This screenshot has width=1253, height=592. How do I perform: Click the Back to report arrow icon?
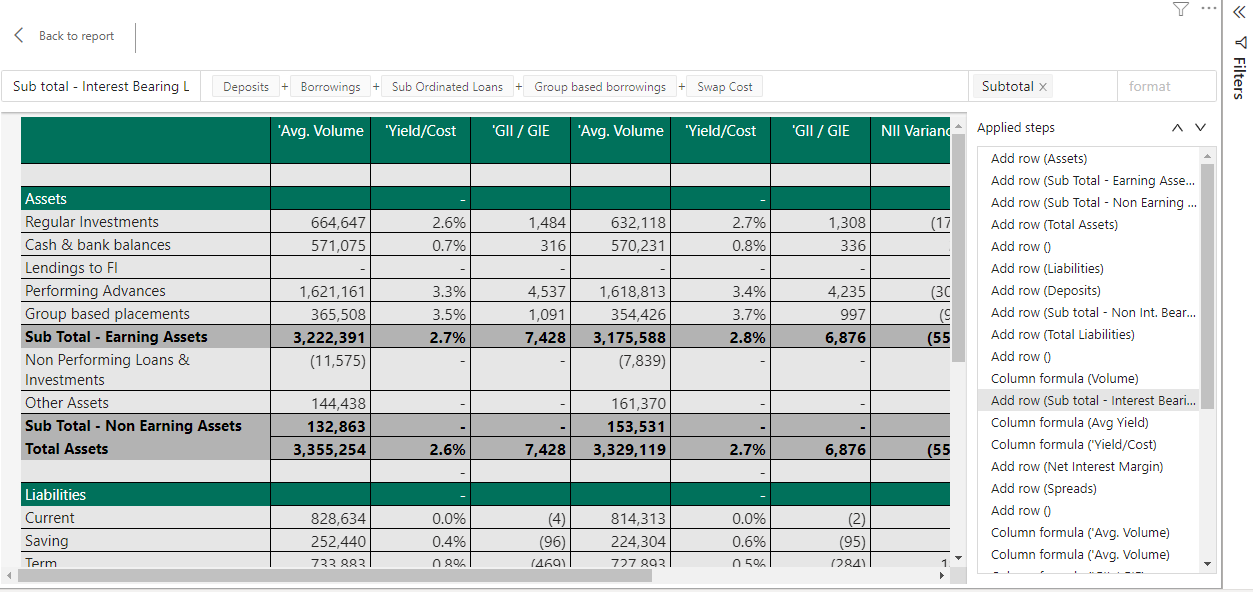[19, 36]
